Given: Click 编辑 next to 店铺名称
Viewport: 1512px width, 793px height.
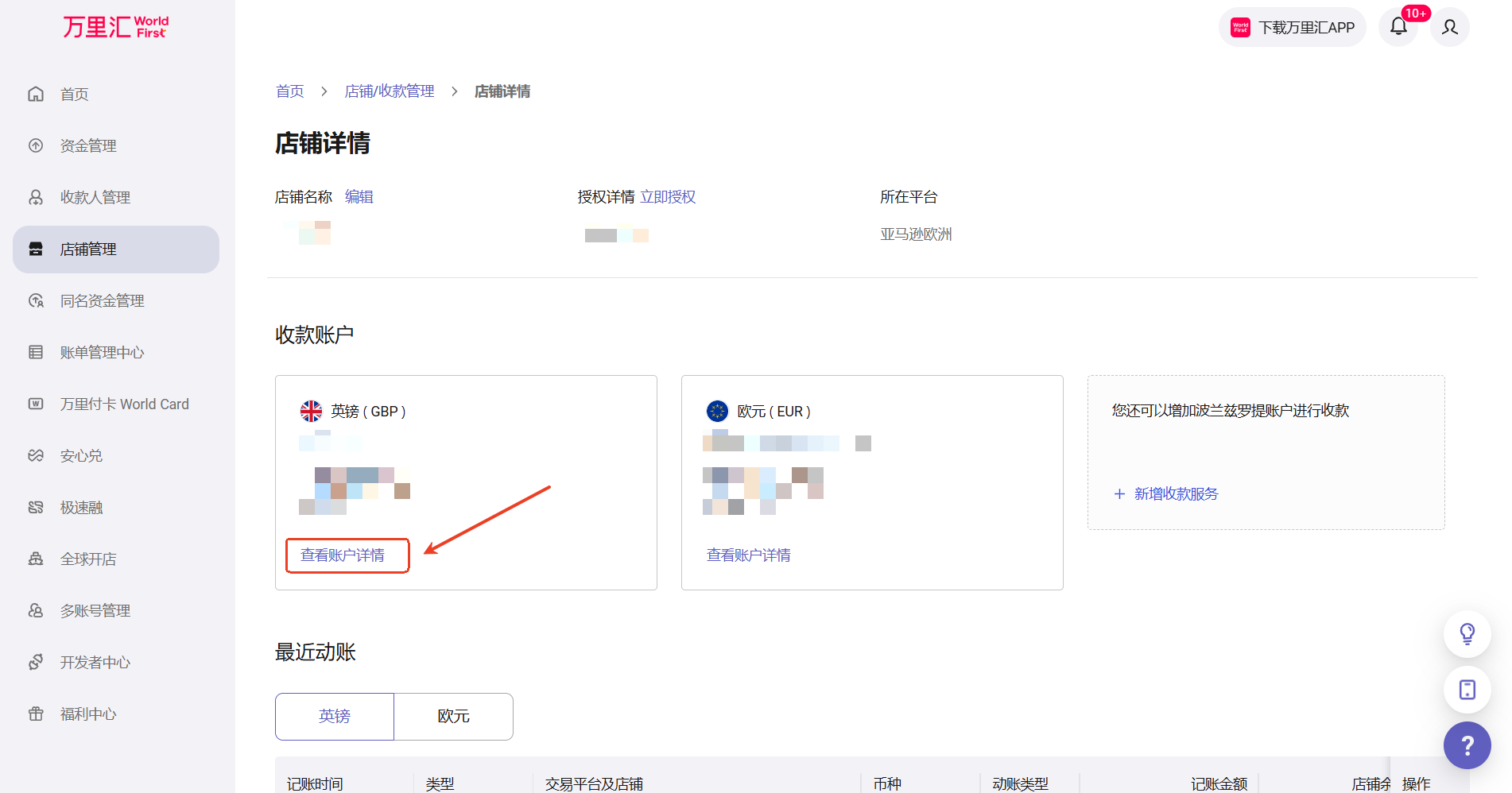Looking at the screenshot, I should point(359,197).
